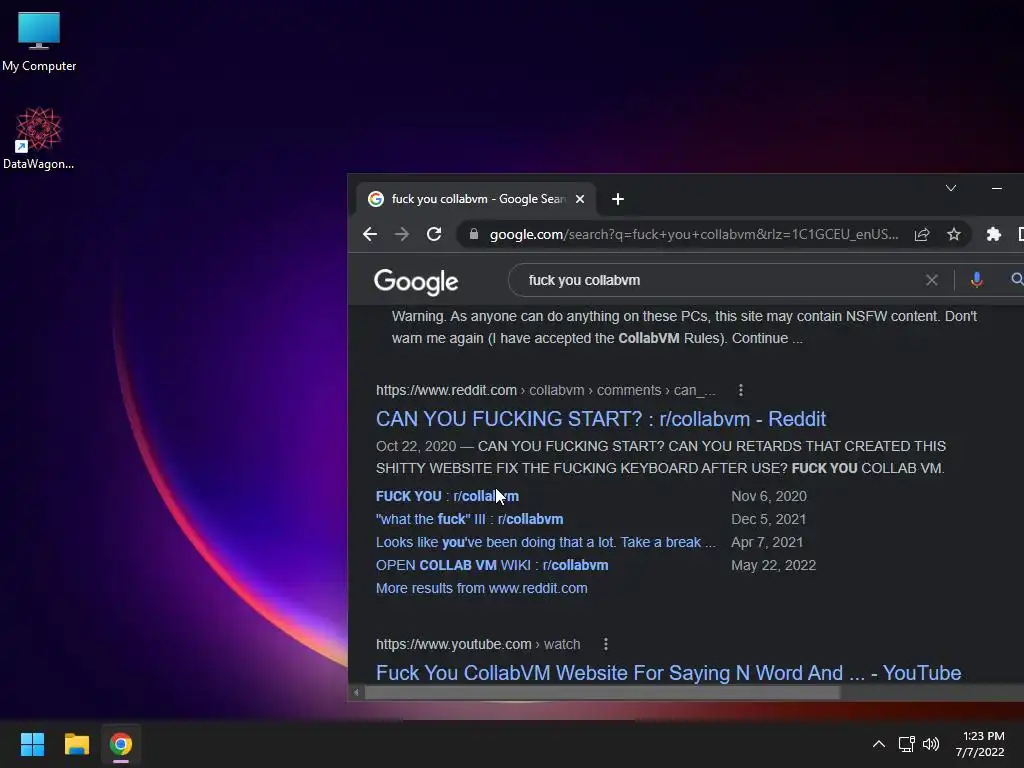Open "what the fuck" III sublink

470,519
